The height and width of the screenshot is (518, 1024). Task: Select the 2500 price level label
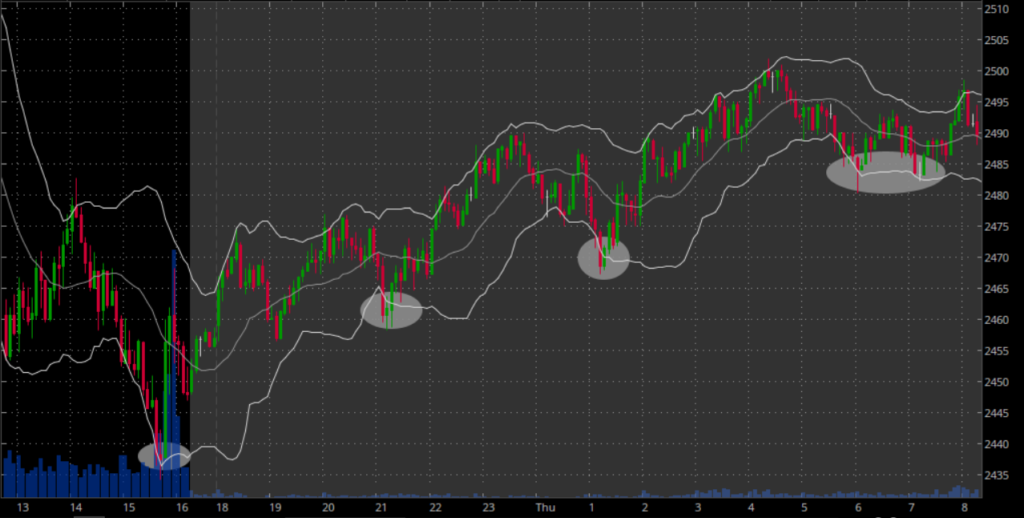pyautogui.click(x=997, y=71)
